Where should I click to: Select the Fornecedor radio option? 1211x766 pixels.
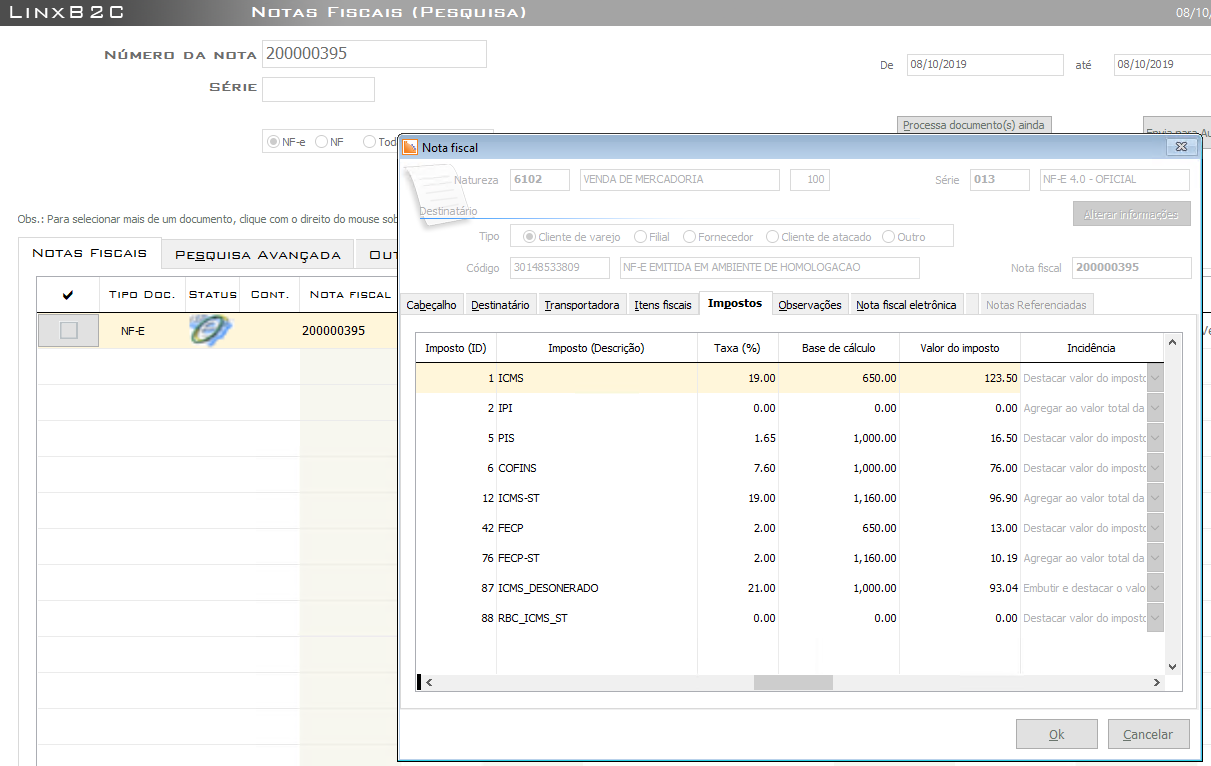pos(690,237)
